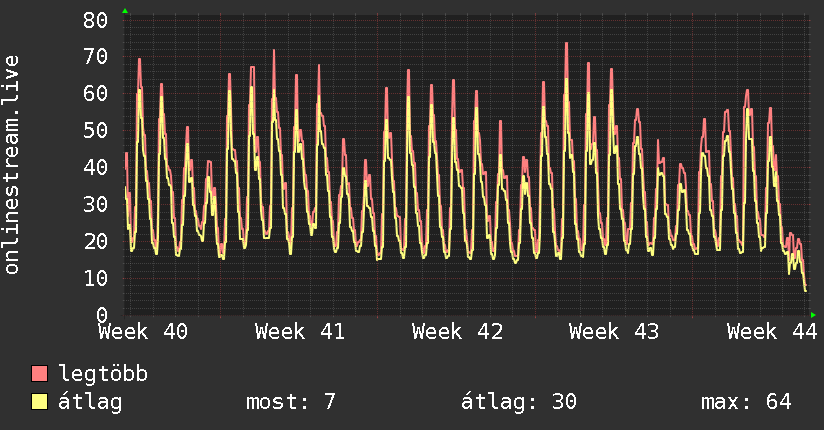
Task: Click the 60 tick on y-axis
Action: pos(96,94)
